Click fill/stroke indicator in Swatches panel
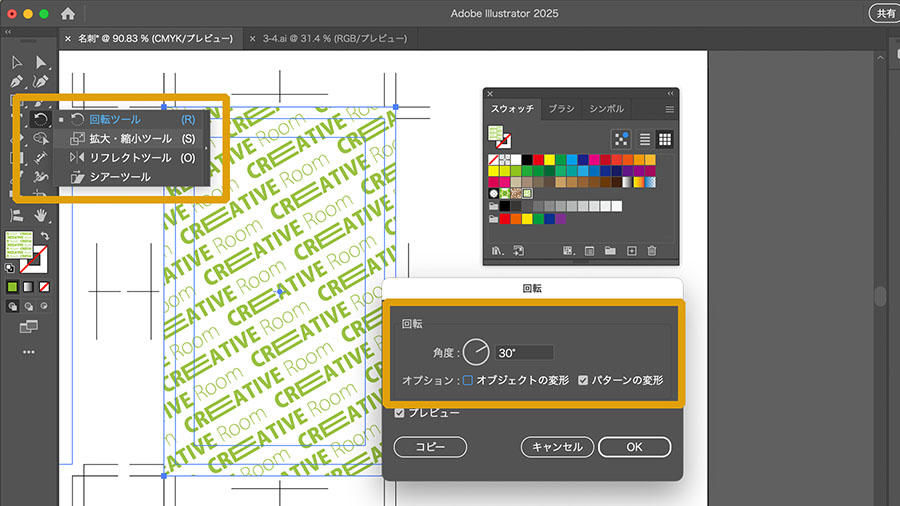 click(499, 137)
